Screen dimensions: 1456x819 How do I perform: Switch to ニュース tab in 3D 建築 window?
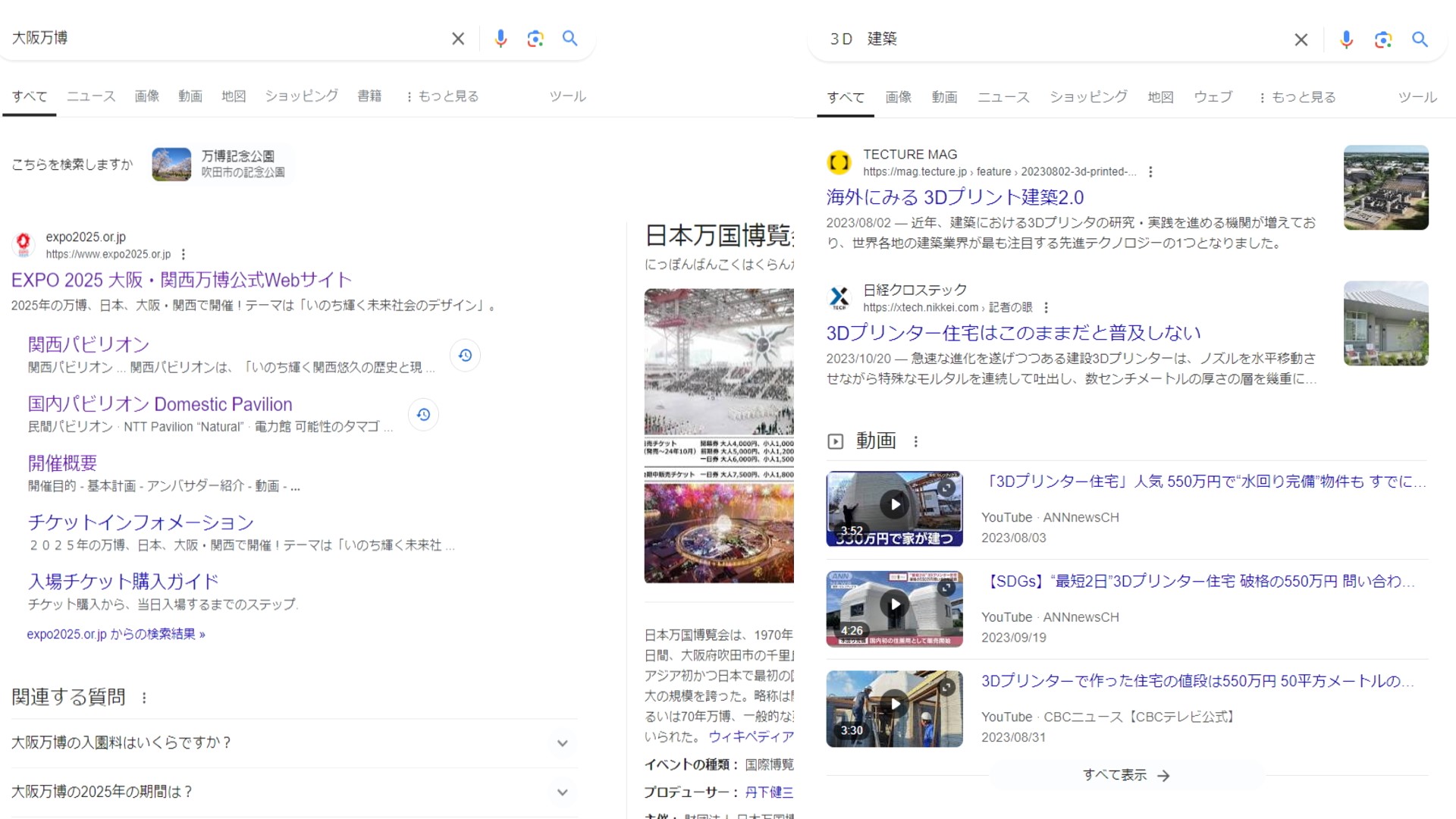pyautogui.click(x=1003, y=97)
